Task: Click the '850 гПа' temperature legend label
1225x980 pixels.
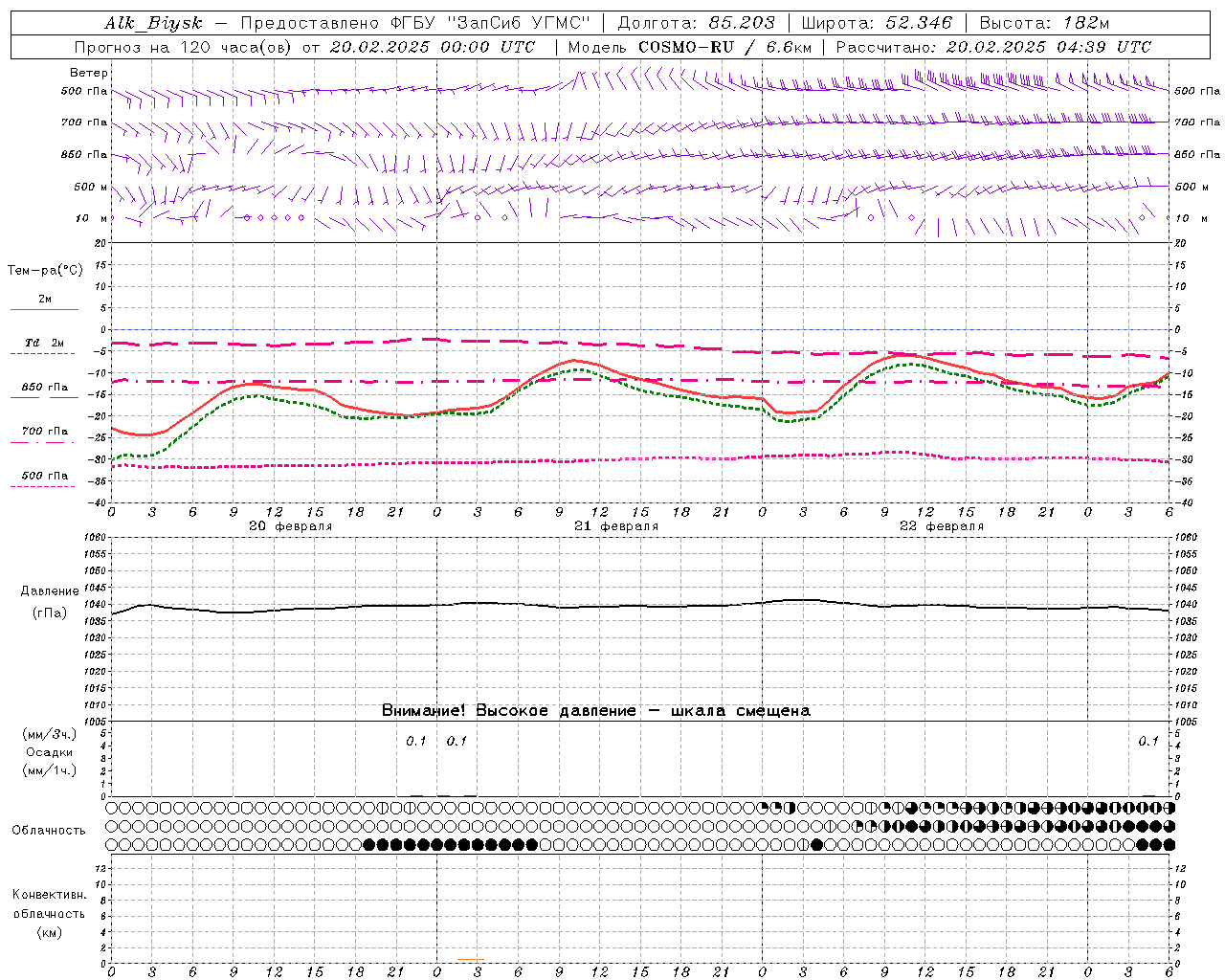Action: (45, 388)
